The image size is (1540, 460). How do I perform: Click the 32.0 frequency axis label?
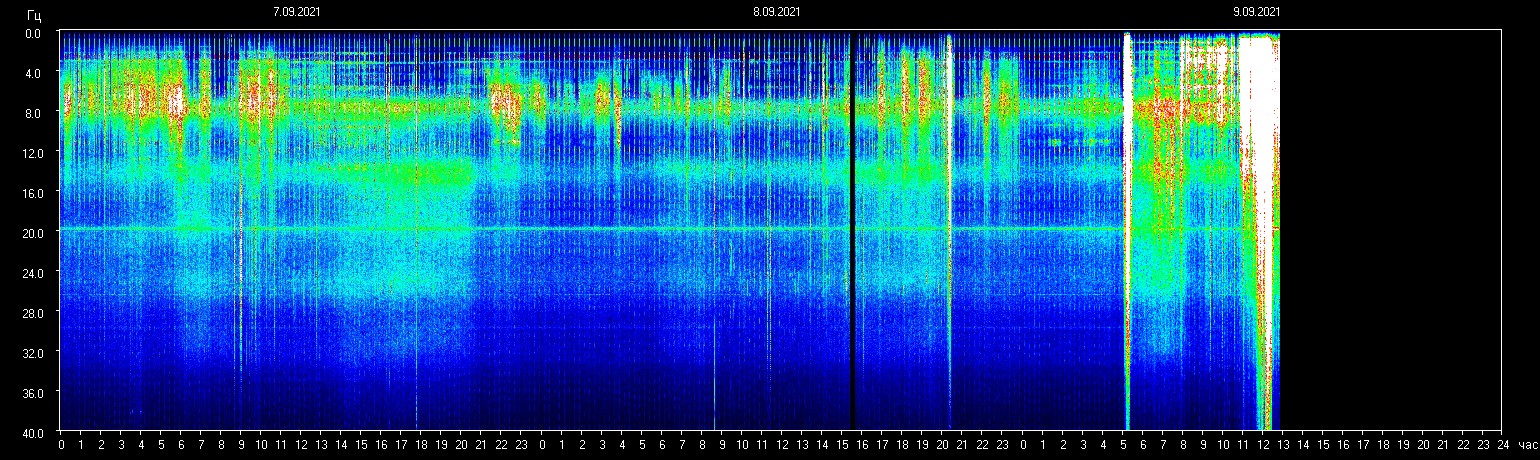pos(33,352)
